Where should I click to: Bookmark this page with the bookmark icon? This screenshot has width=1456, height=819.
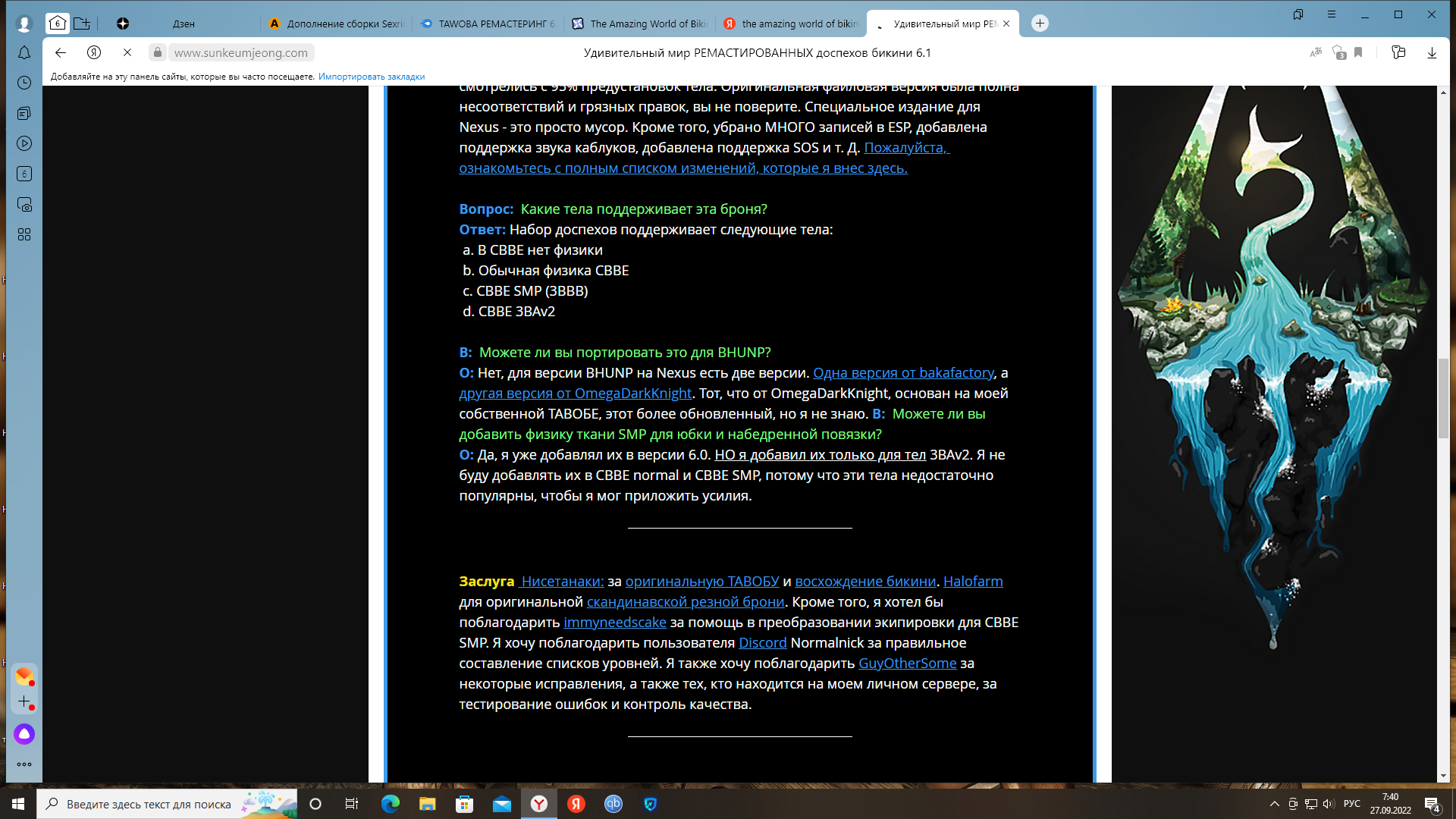pos(1358,52)
